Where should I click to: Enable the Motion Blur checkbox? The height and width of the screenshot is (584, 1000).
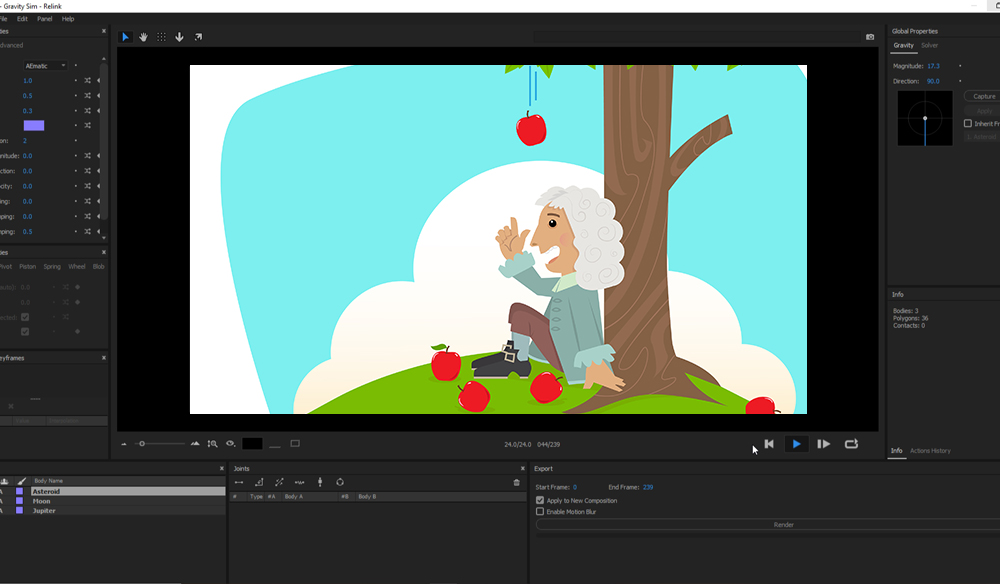tap(540, 511)
